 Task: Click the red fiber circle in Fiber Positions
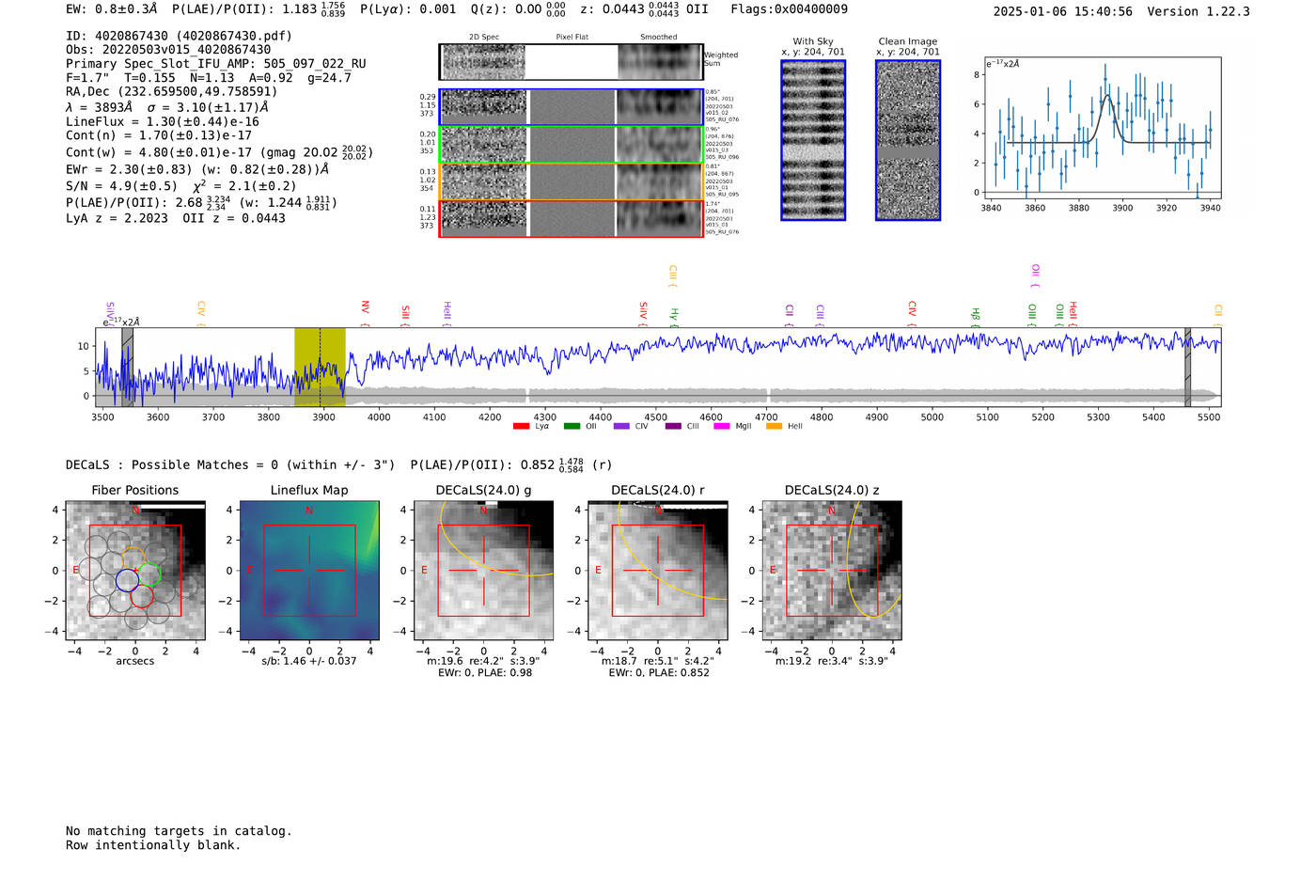tap(142, 596)
